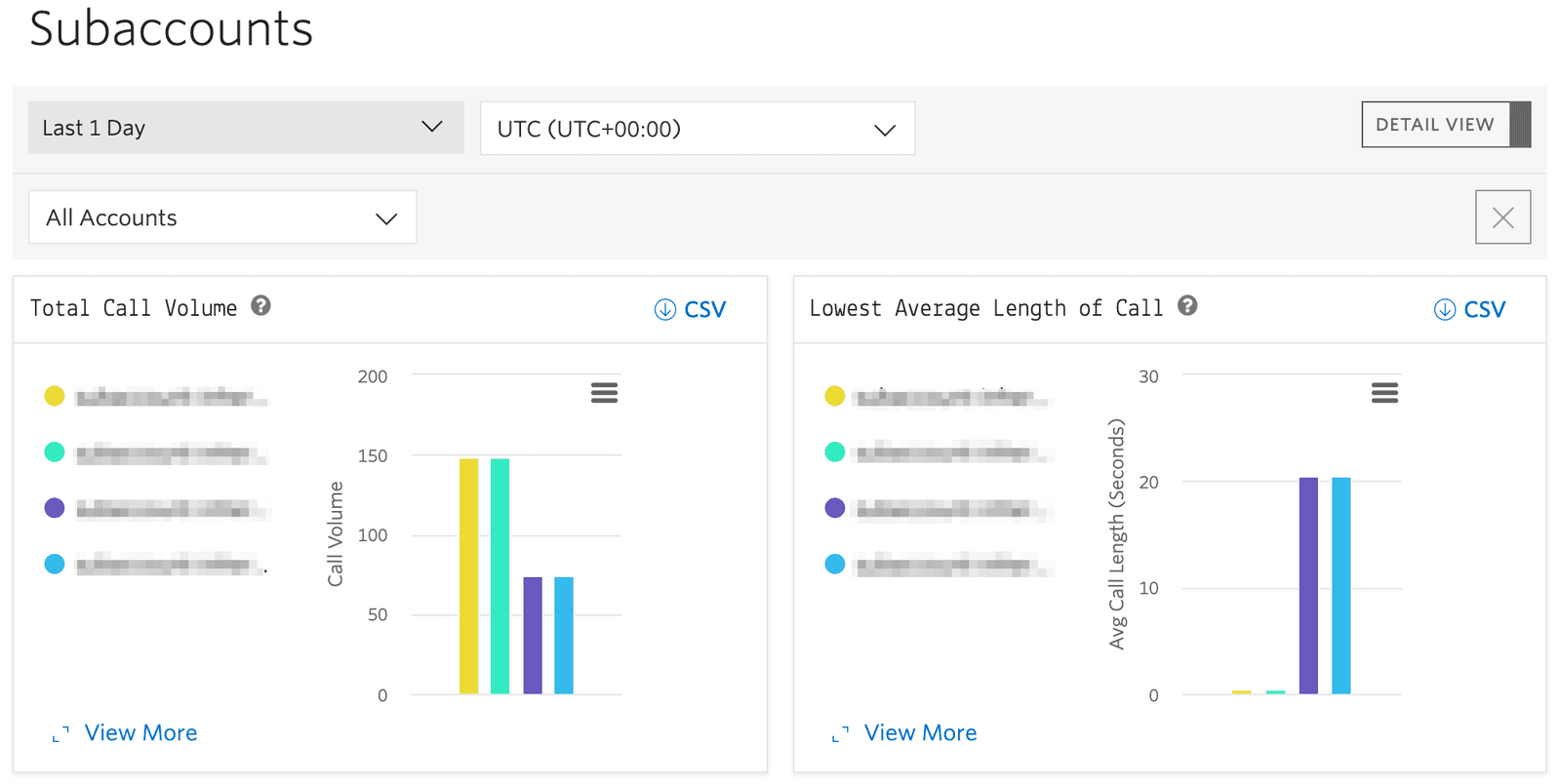1561x784 pixels.
Task: Click the X button to remove filter row
Action: click(x=1502, y=217)
